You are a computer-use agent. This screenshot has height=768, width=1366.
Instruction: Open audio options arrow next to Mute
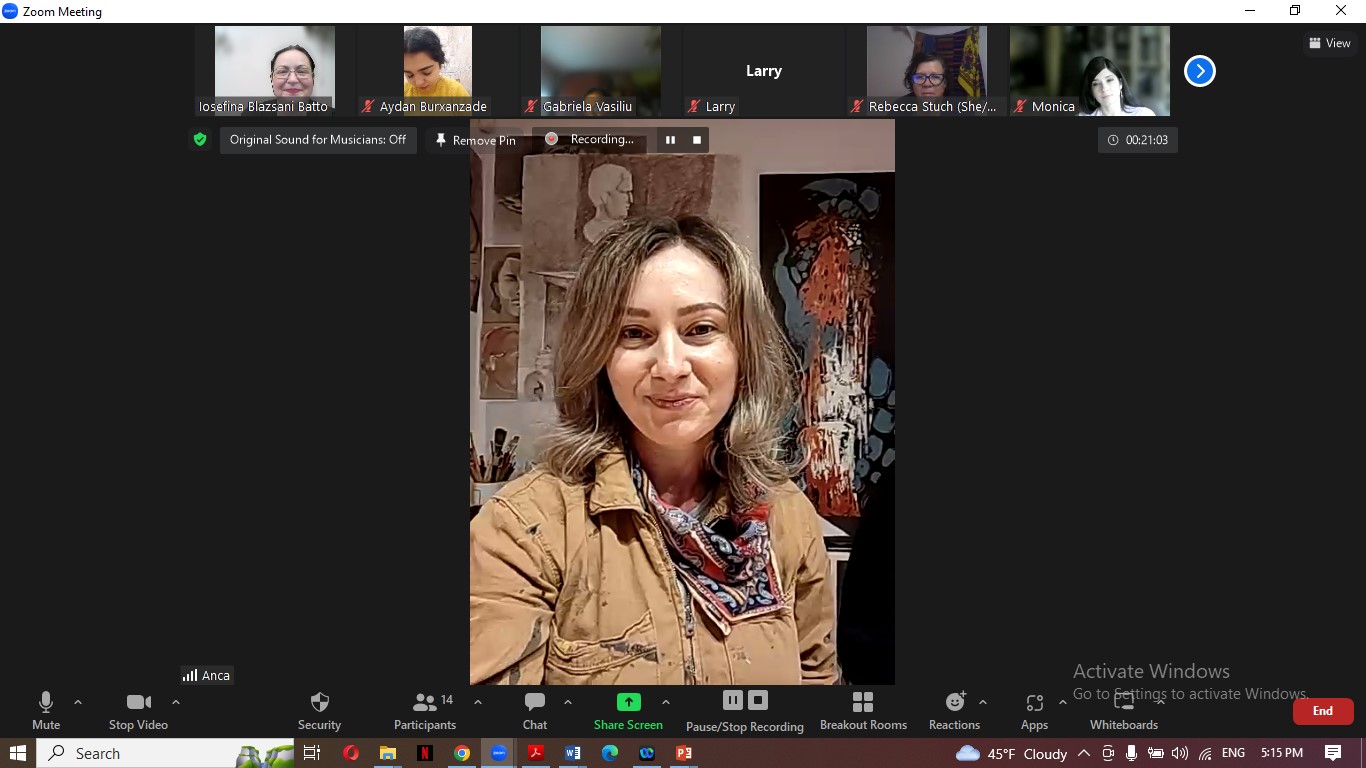(x=78, y=702)
